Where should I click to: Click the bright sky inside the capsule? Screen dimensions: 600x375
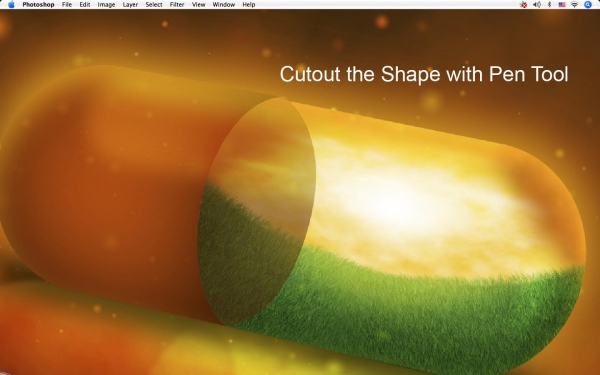(x=413, y=199)
